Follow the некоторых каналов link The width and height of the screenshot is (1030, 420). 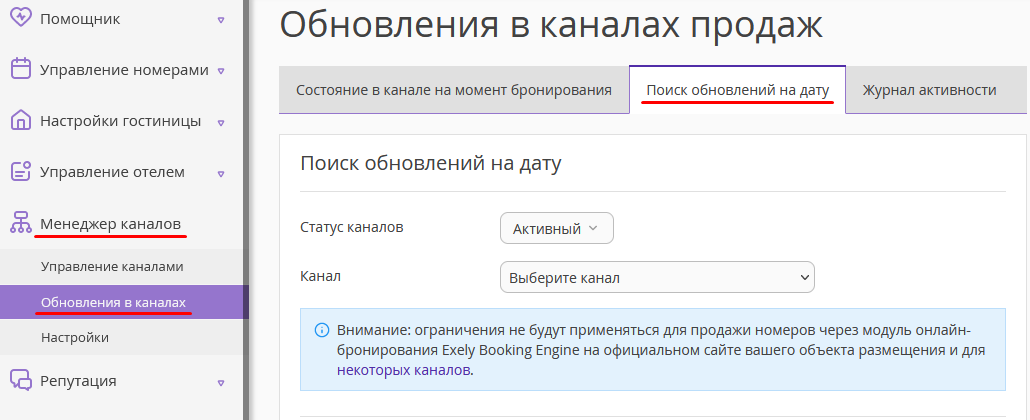pos(403,370)
